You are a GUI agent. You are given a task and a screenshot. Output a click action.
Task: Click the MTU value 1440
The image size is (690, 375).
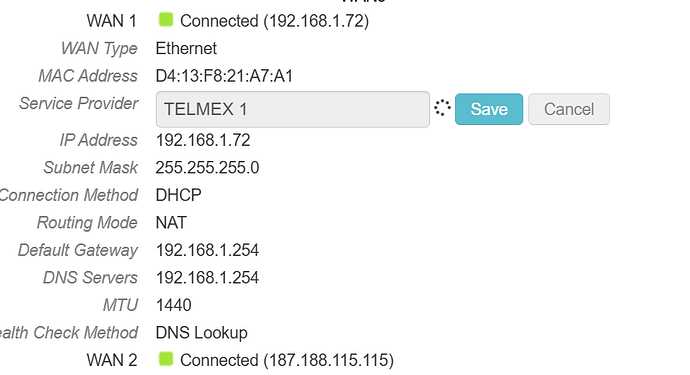tap(174, 305)
